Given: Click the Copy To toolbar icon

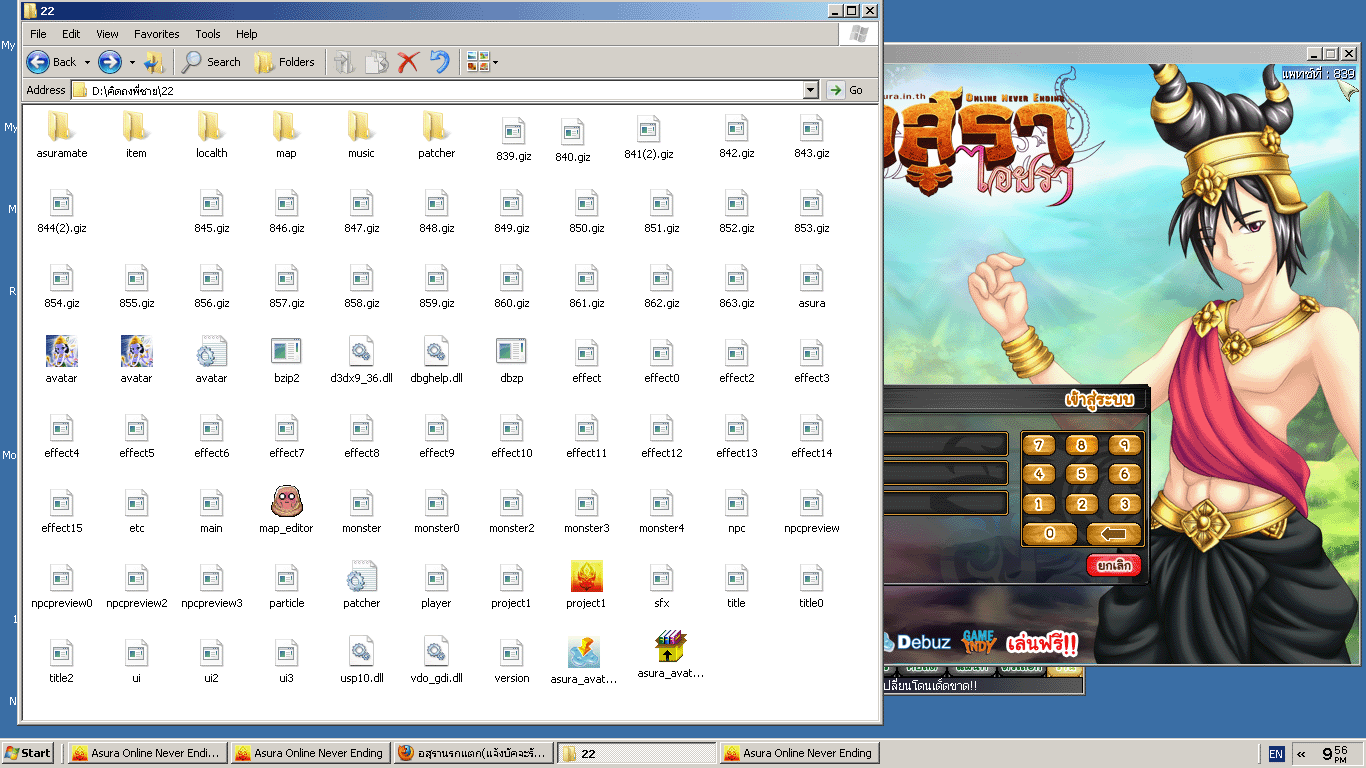Looking at the screenshot, I should coord(376,62).
